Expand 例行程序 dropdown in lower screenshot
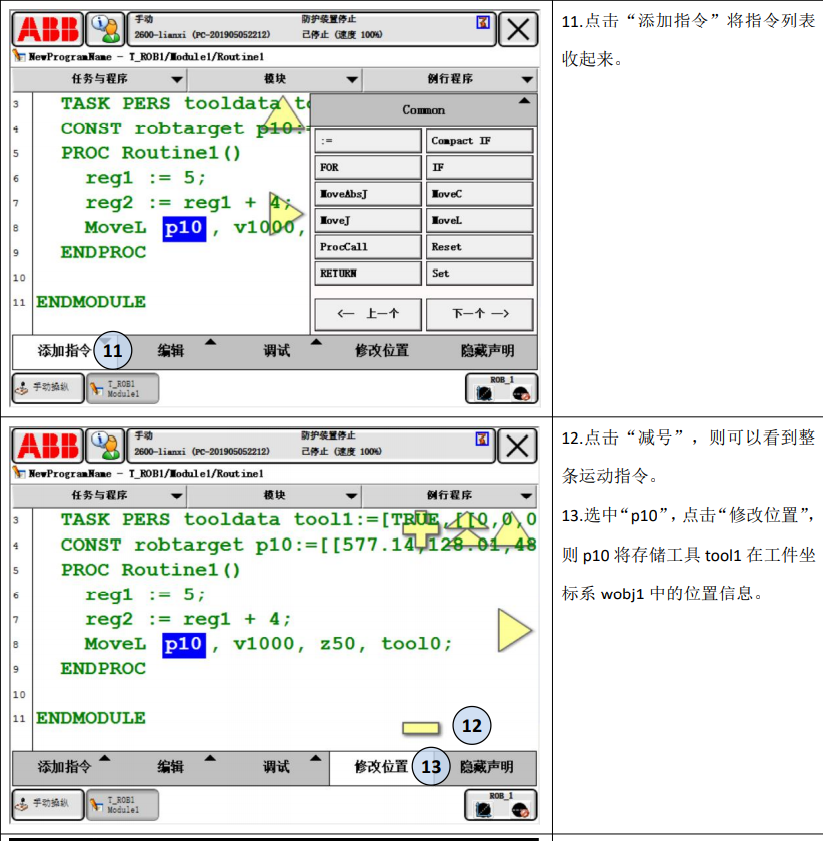Image resolution: width=823 pixels, height=841 pixels. coord(450,495)
